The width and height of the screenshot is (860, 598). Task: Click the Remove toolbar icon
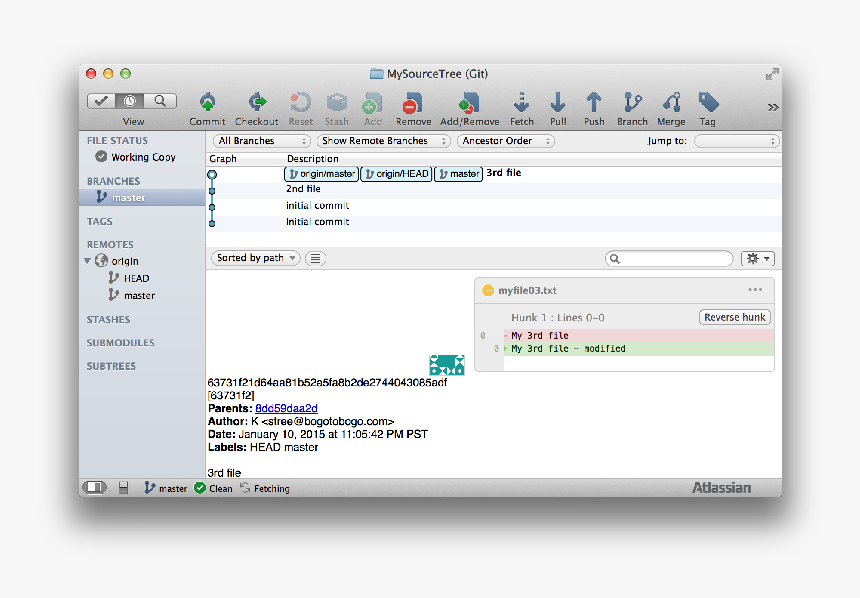pyautogui.click(x=413, y=103)
